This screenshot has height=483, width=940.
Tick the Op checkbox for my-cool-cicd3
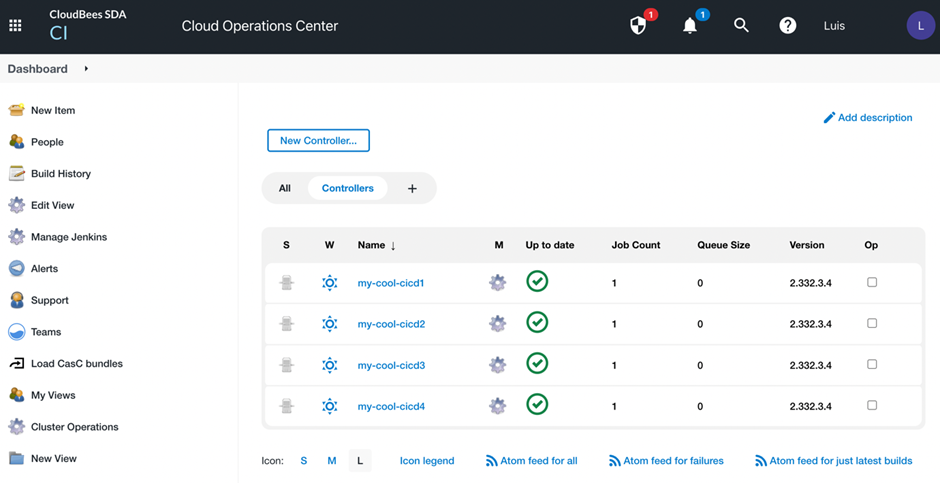tap(872, 364)
